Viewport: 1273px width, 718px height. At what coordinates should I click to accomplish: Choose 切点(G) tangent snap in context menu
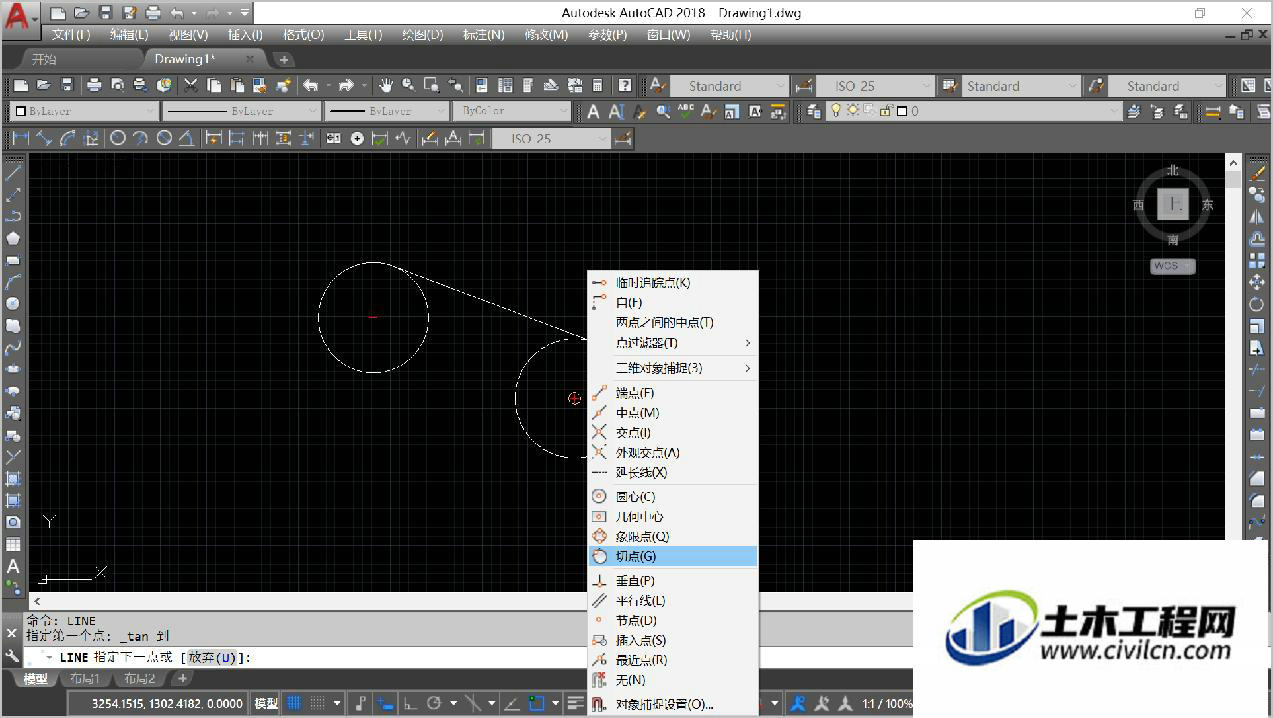click(673, 556)
